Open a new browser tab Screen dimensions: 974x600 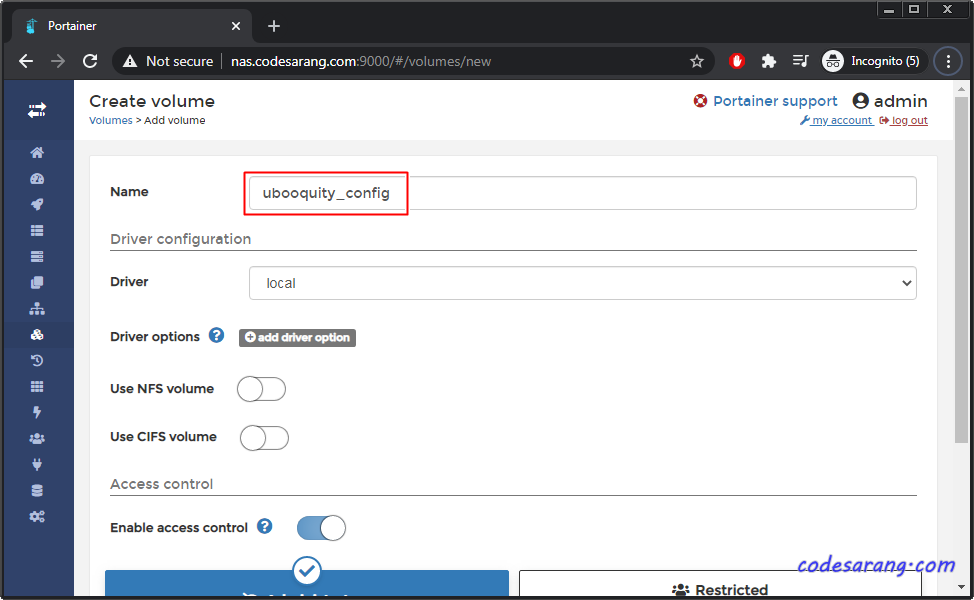point(274,26)
